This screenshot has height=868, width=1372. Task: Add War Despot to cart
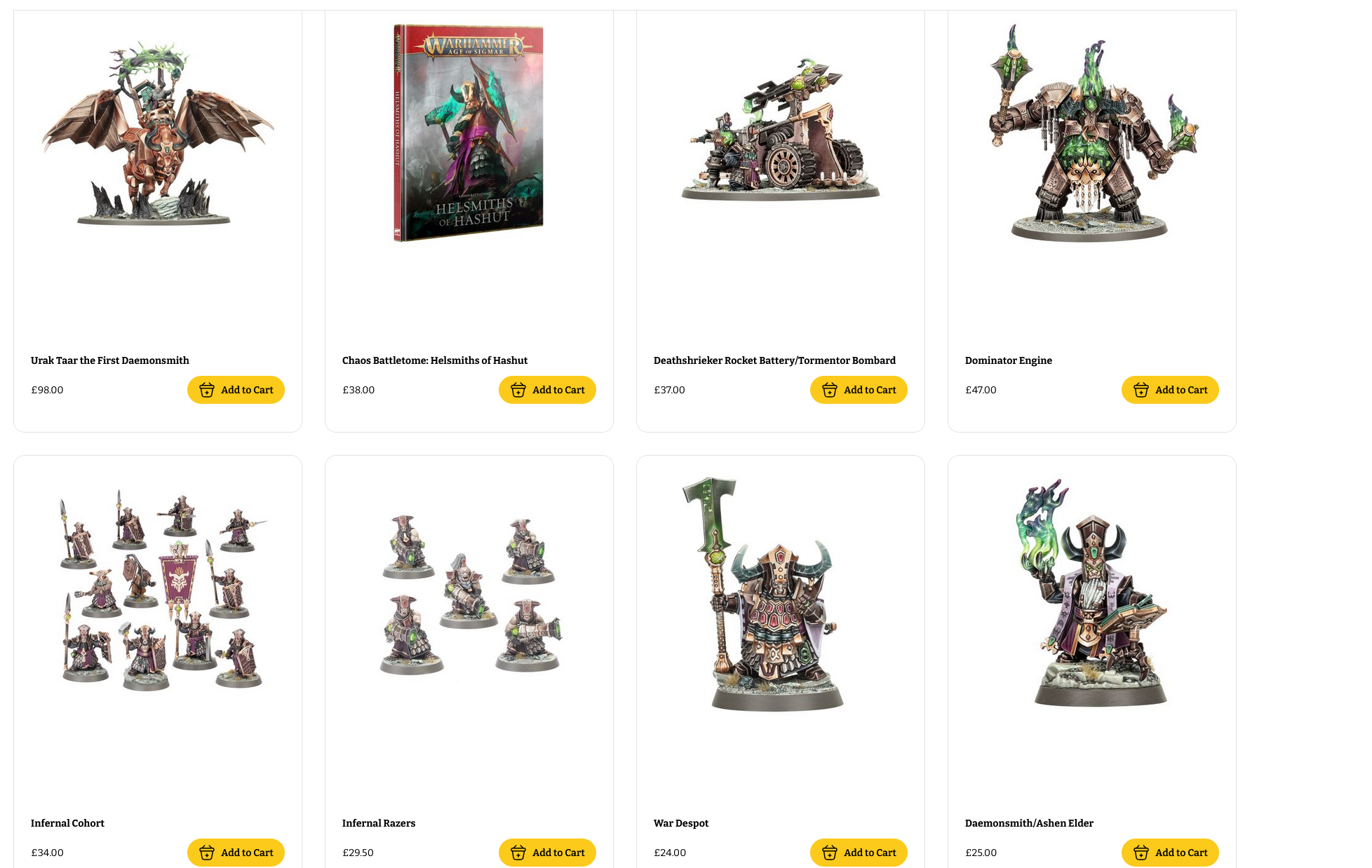tap(859, 853)
